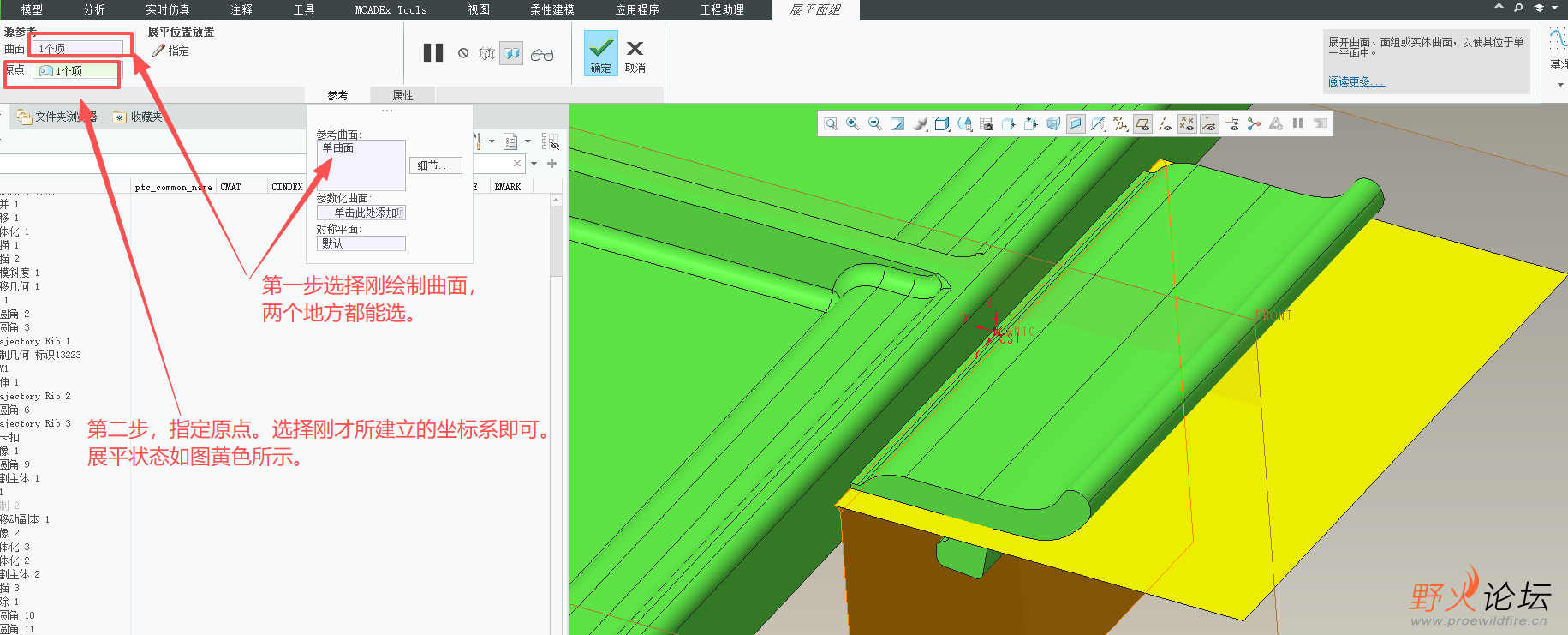Toggle datum point display visibility
This screenshot has height=635, width=1568.
coord(1187,123)
